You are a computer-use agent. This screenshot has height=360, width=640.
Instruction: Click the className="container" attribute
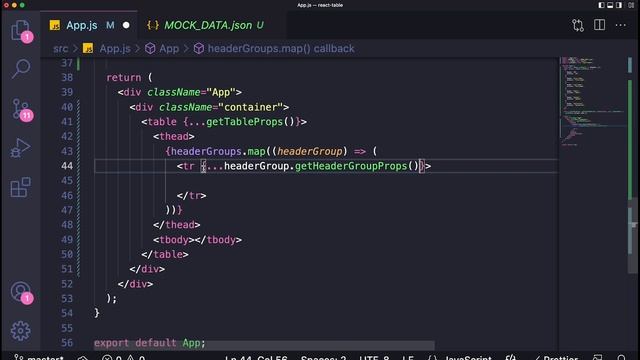click(x=221, y=107)
